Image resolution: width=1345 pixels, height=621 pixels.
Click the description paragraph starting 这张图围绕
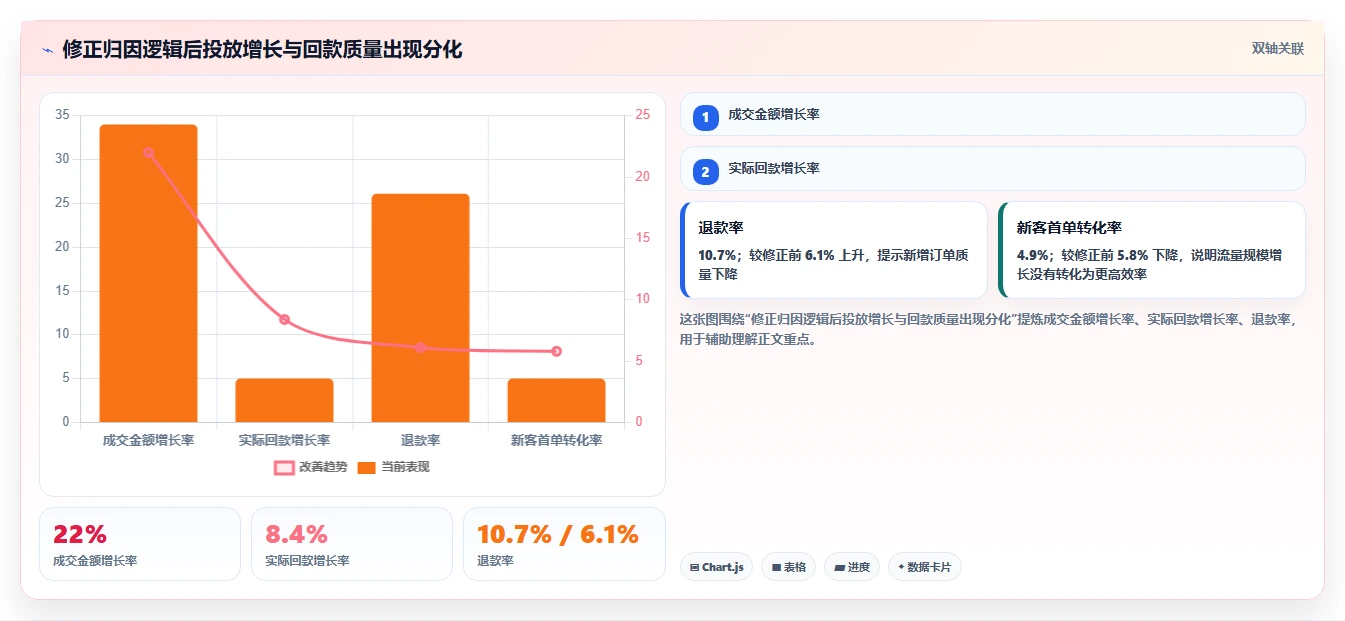point(988,329)
